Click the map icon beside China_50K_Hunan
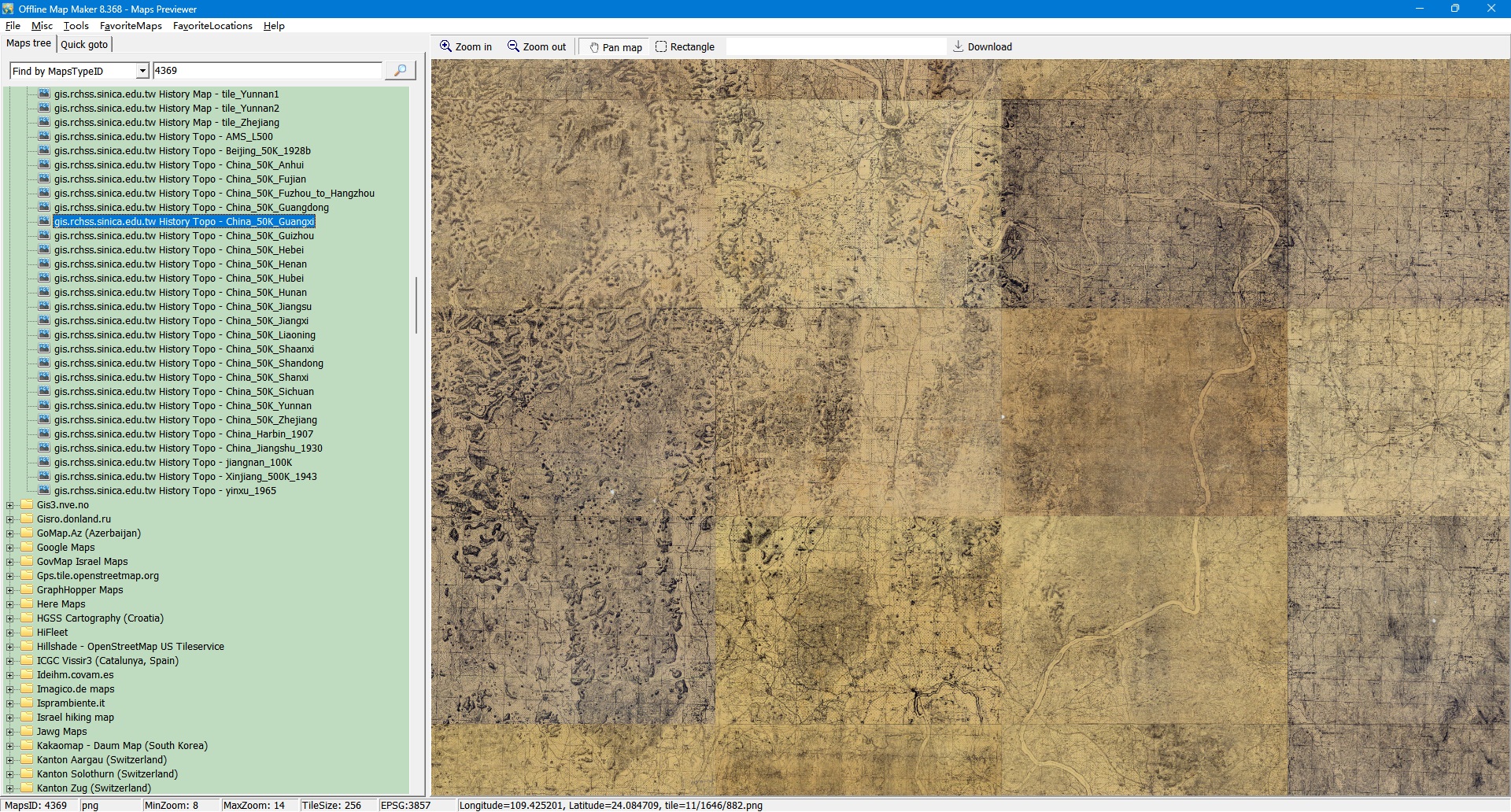 click(x=44, y=293)
